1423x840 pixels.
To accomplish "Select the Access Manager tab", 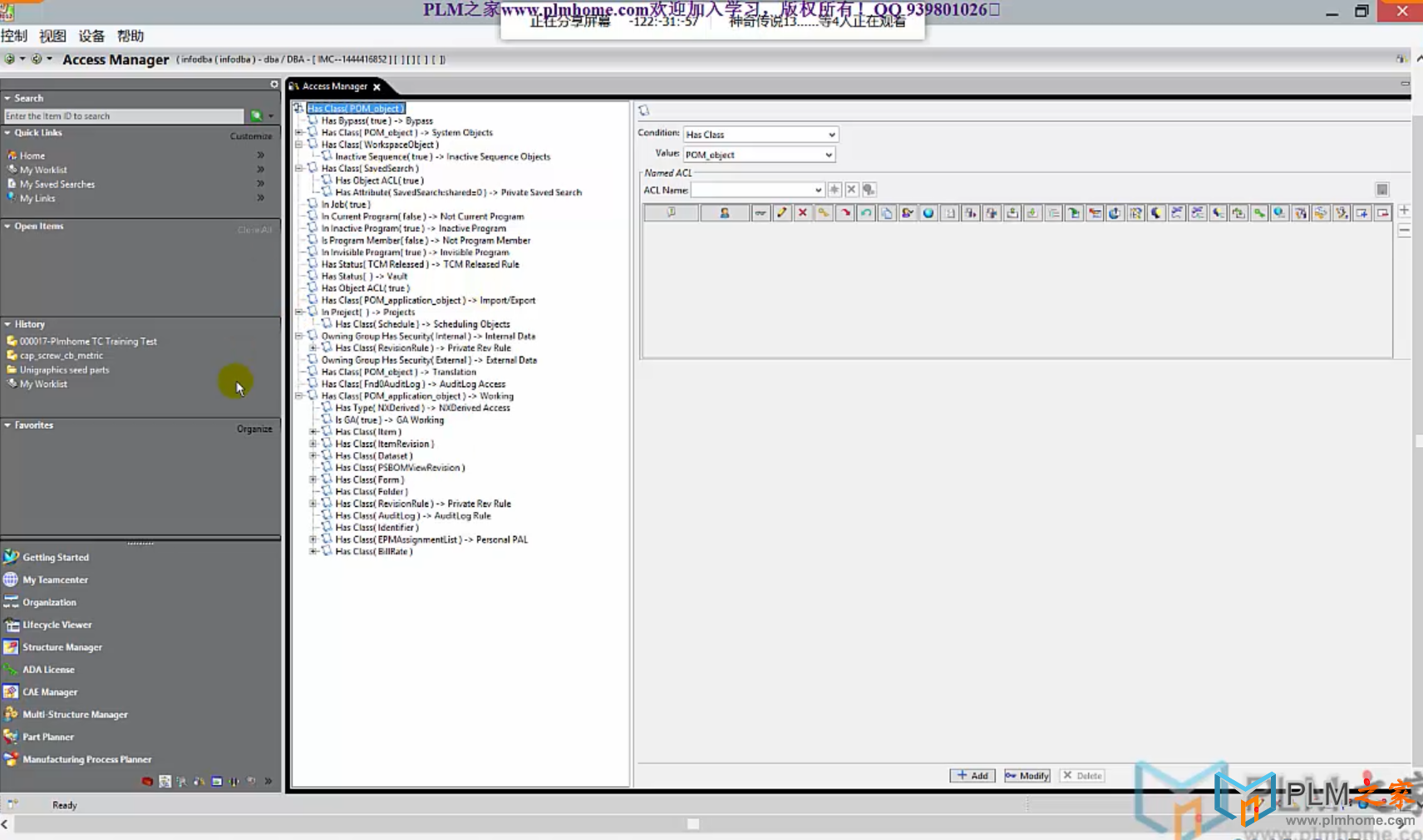I will 334,86.
